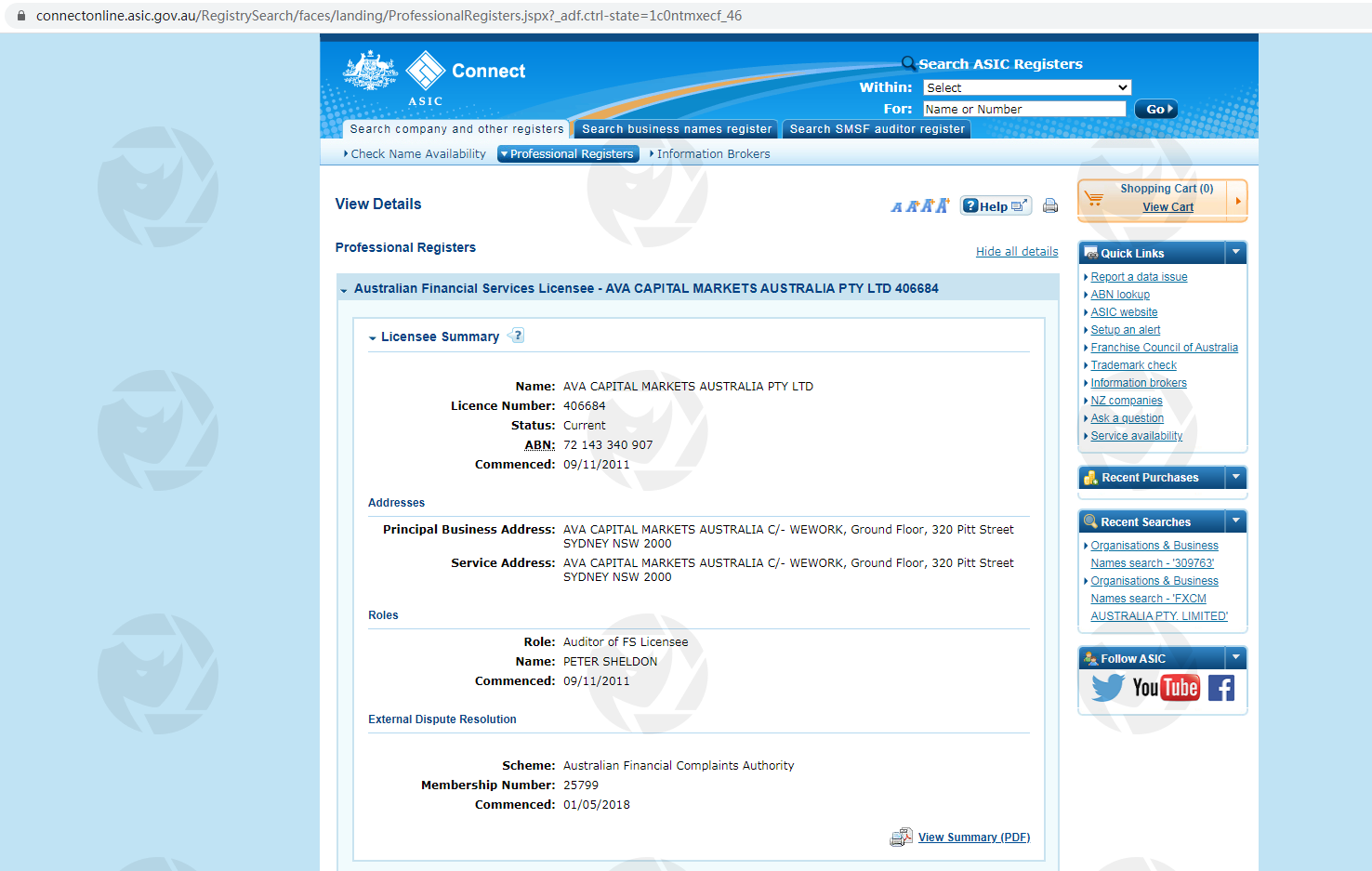Click the Licensee Summary help question icon
The height and width of the screenshot is (871, 1372).
tap(518, 336)
